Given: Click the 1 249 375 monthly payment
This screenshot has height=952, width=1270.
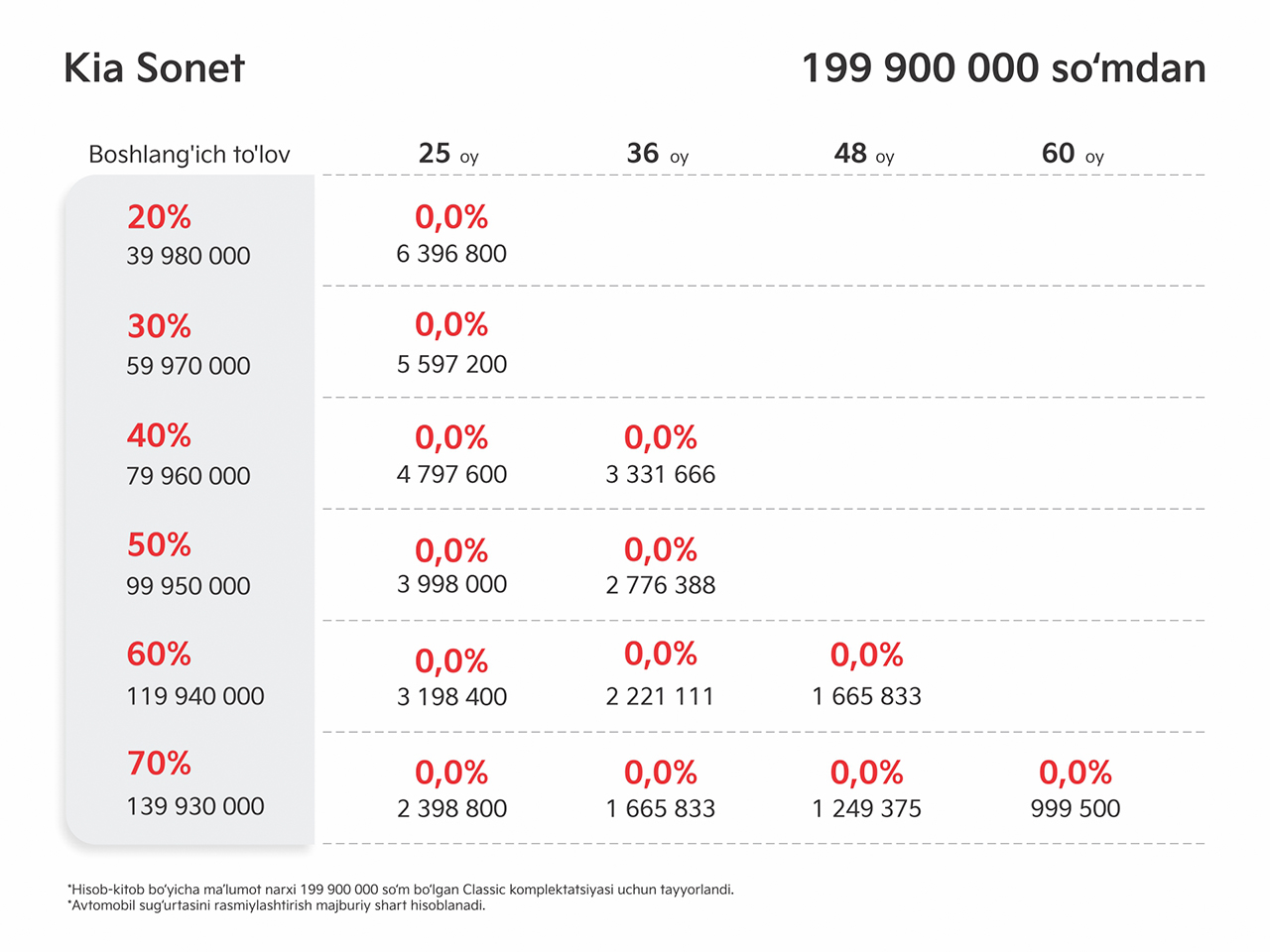Looking at the screenshot, I should (x=866, y=809).
